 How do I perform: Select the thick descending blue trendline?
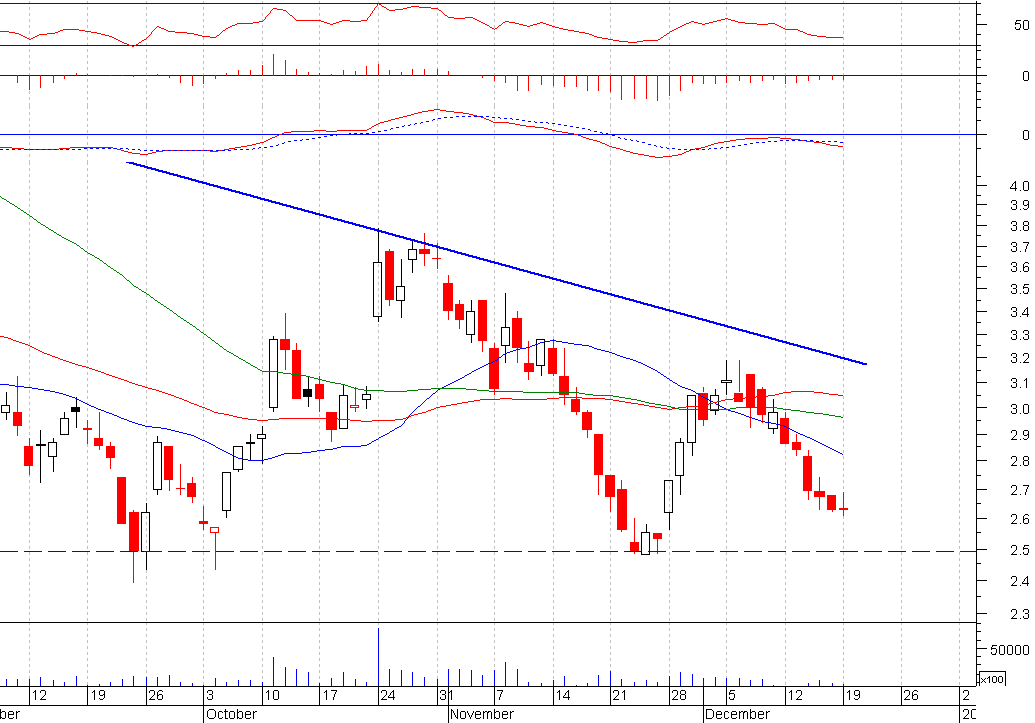click(496, 263)
